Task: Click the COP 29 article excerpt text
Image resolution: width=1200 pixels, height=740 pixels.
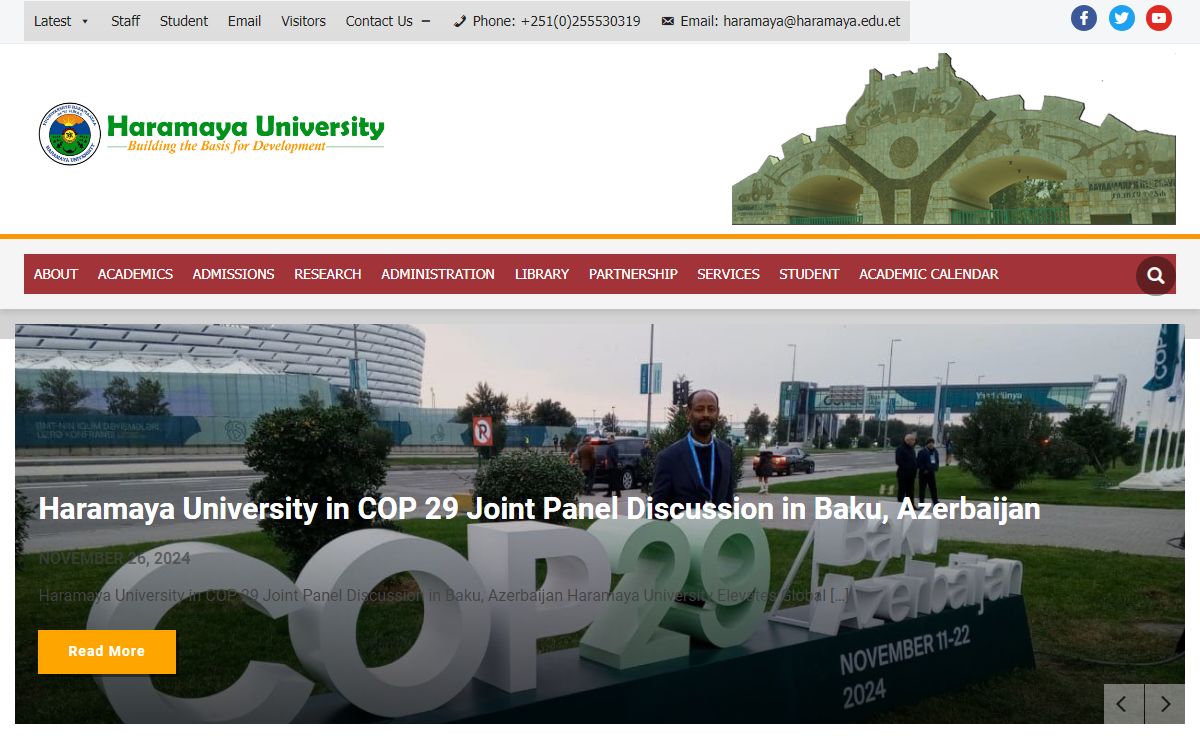Action: click(x=443, y=596)
